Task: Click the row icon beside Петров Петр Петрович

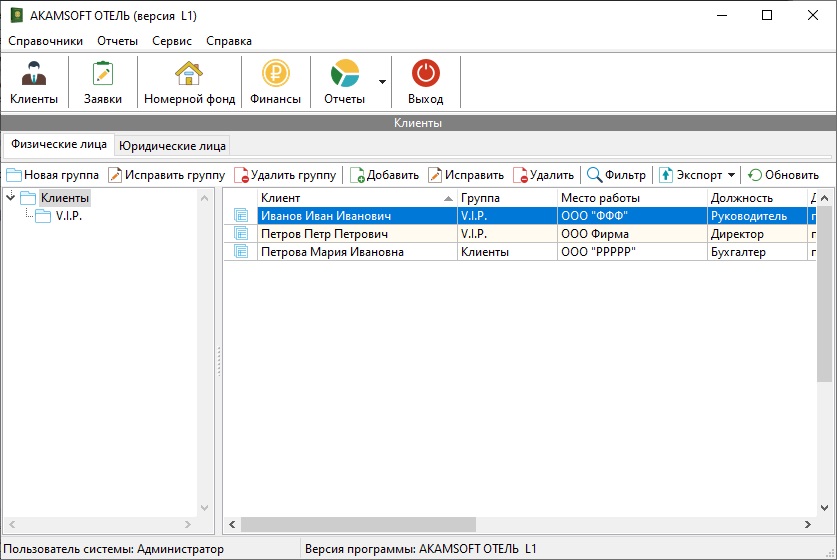Action: [240, 234]
